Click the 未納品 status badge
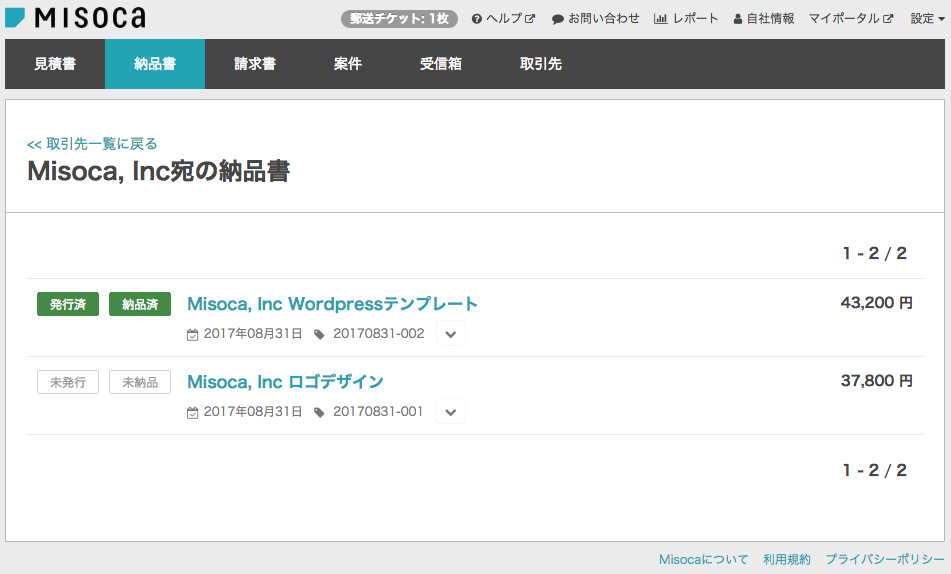This screenshot has width=951, height=574. (x=140, y=382)
